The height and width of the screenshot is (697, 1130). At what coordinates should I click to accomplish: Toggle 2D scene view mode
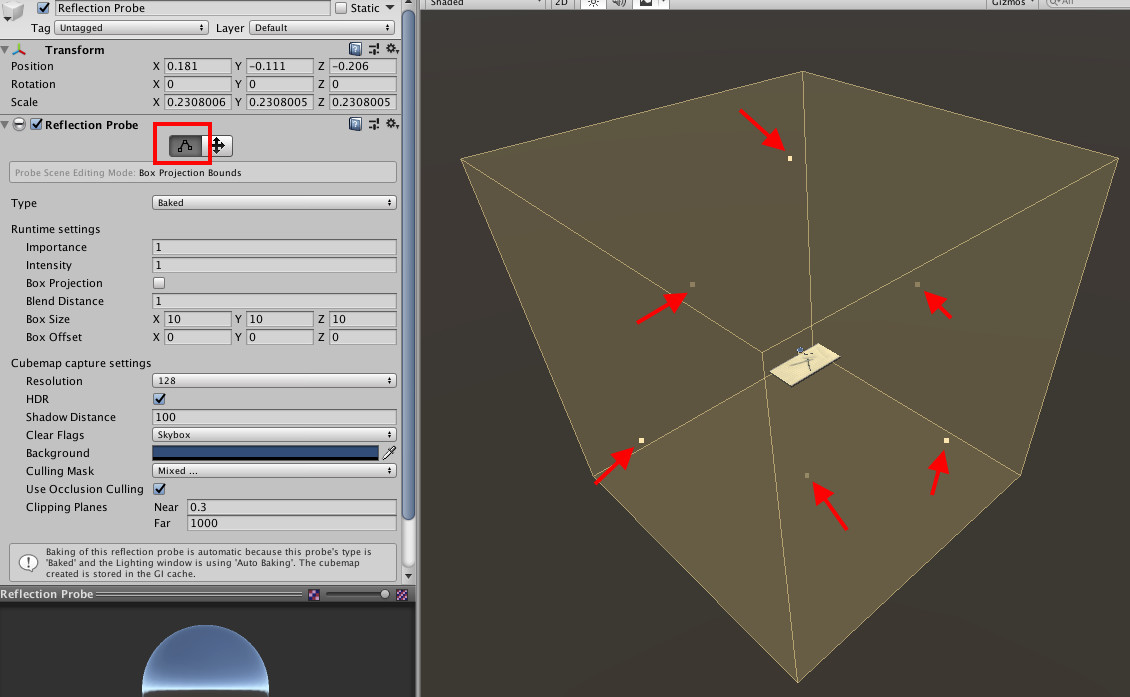point(561,3)
